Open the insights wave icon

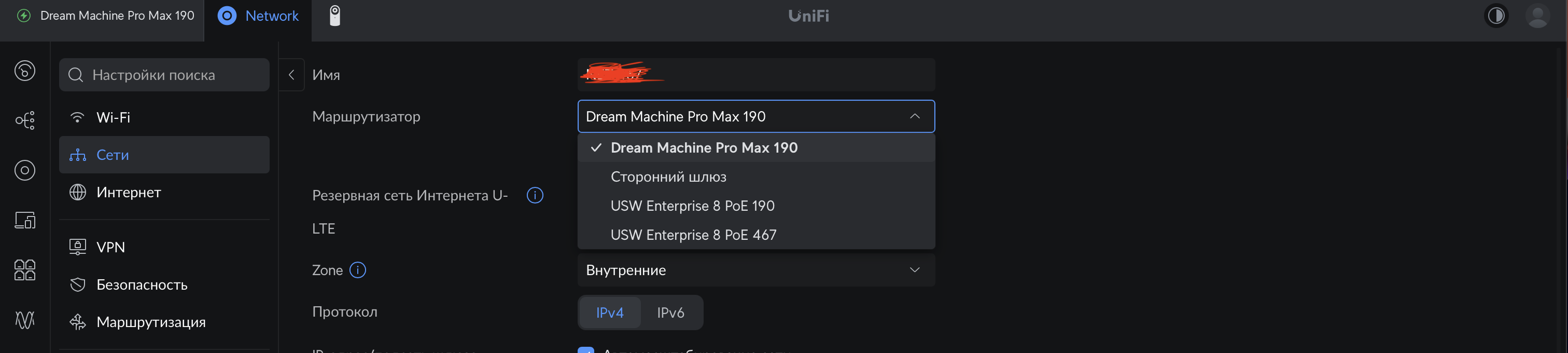click(25, 319)
